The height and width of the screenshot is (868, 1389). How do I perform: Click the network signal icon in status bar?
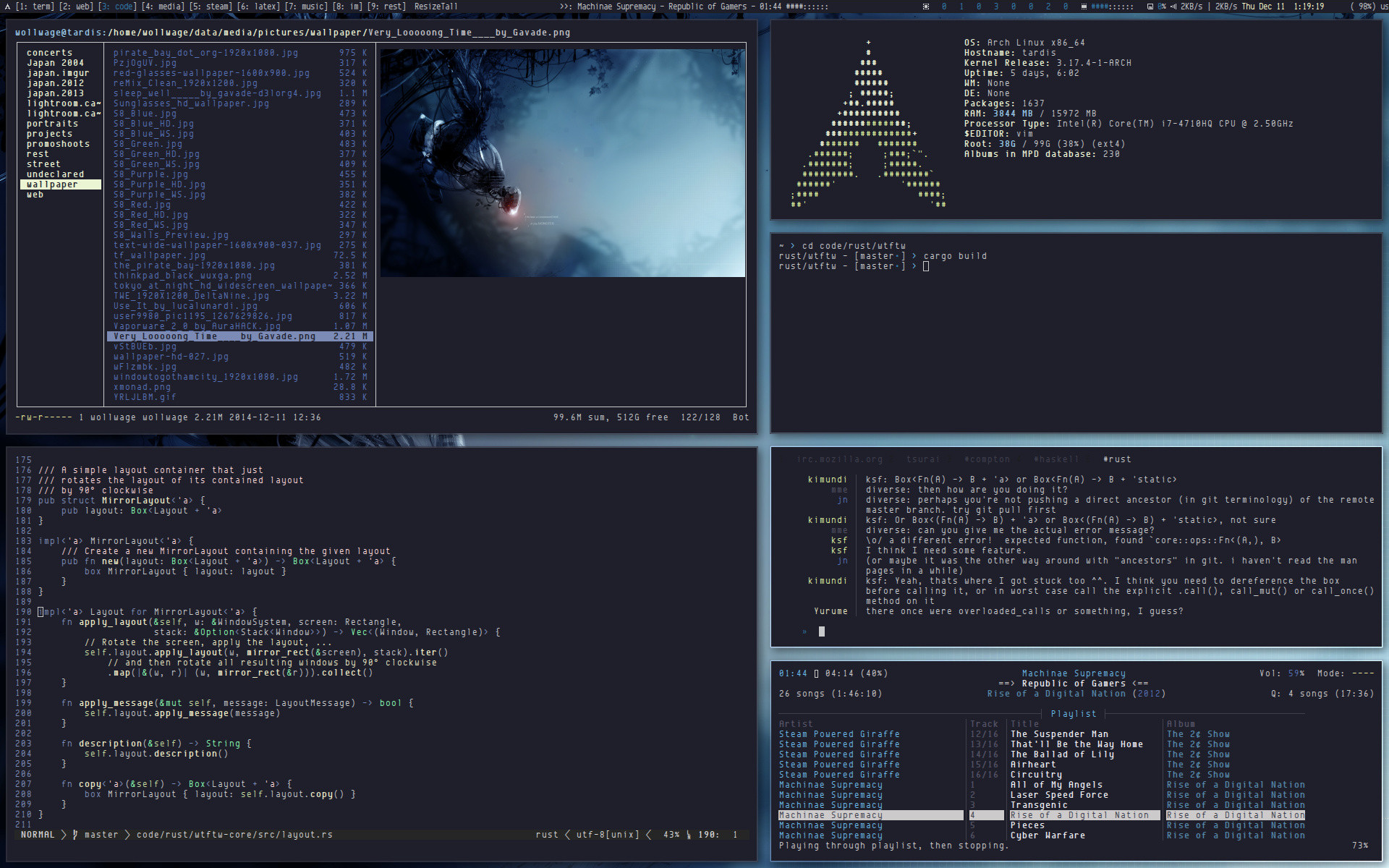click(1173, 7)
